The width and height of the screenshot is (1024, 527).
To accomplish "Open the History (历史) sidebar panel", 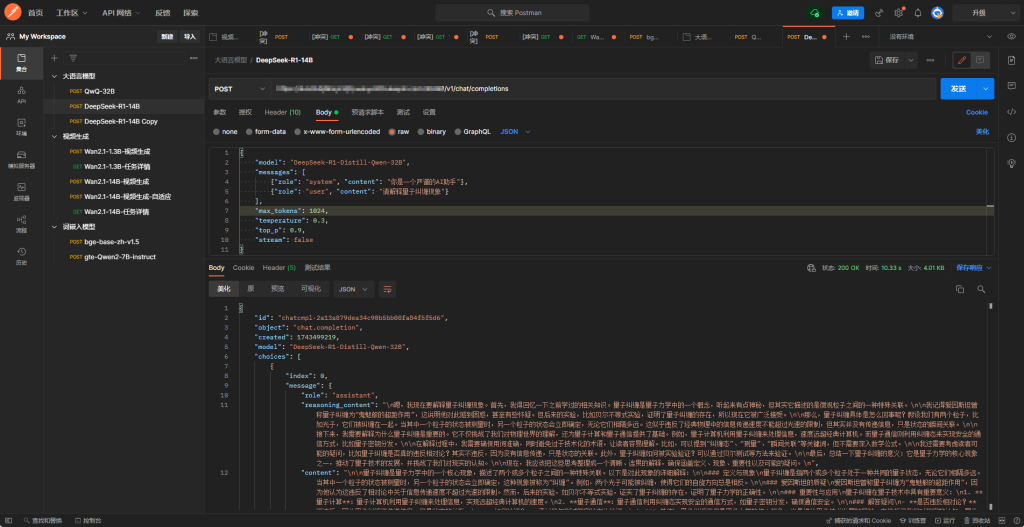I will [22, 256].
